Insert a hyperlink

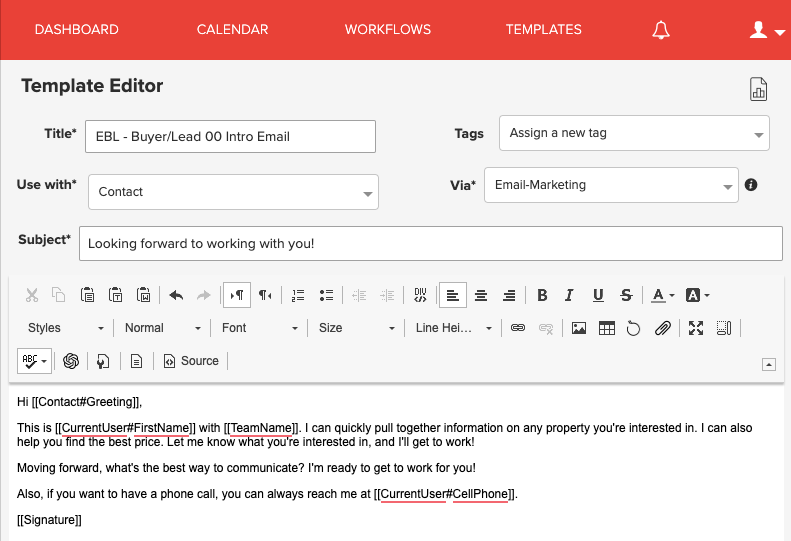(x=518, y=328)
